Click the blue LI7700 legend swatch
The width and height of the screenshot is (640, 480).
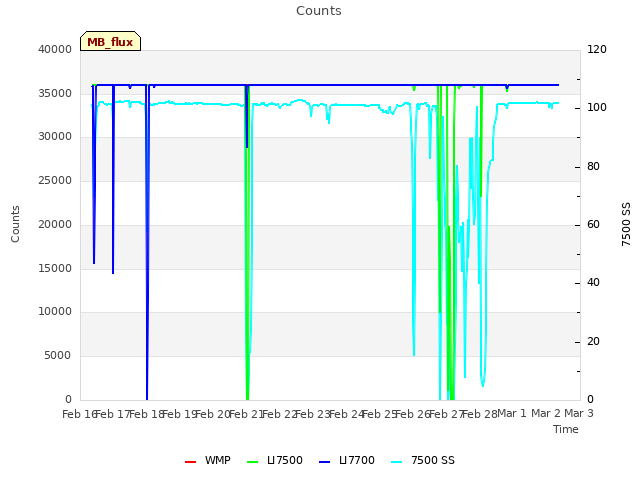pyautogui.click(x=324, y=462)
